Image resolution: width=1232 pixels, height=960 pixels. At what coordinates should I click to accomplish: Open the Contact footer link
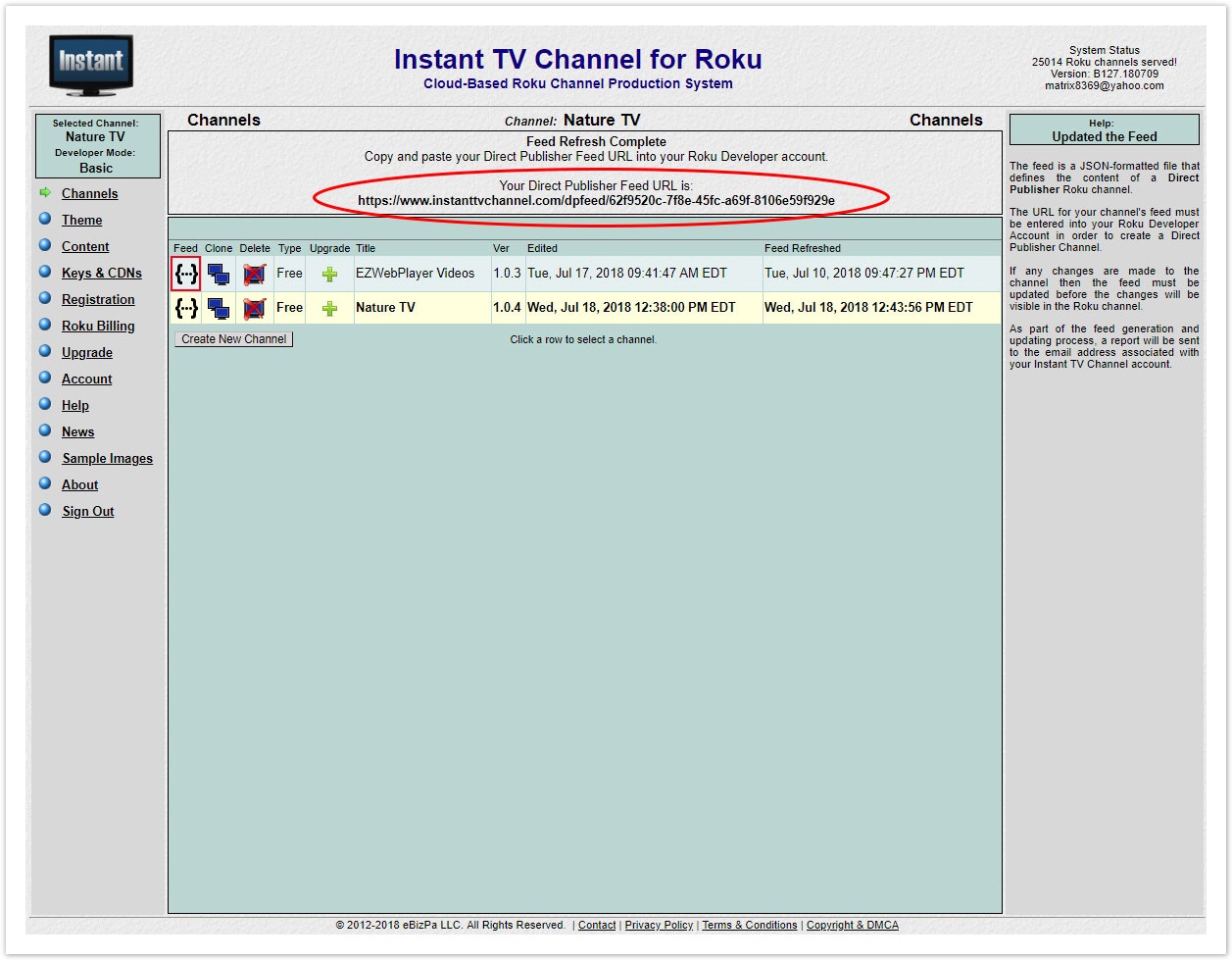[x=597, y=926]
